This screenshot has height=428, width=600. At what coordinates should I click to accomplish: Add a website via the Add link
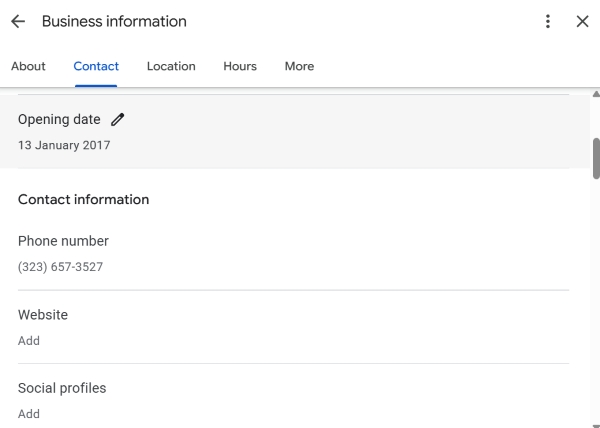coord(29,340)
